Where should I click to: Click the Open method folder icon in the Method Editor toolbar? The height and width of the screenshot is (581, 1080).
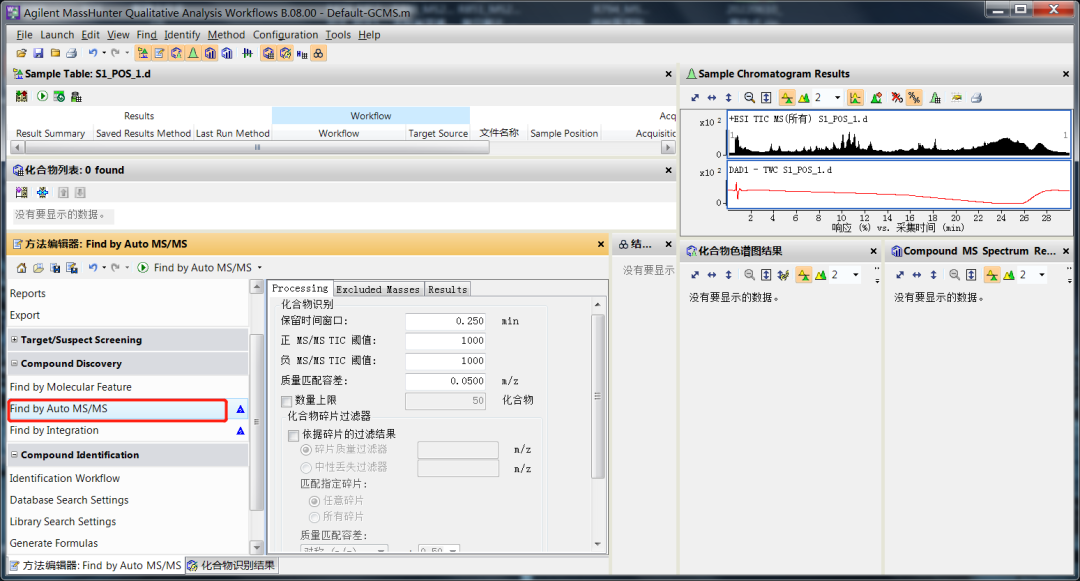coord(38,268)
